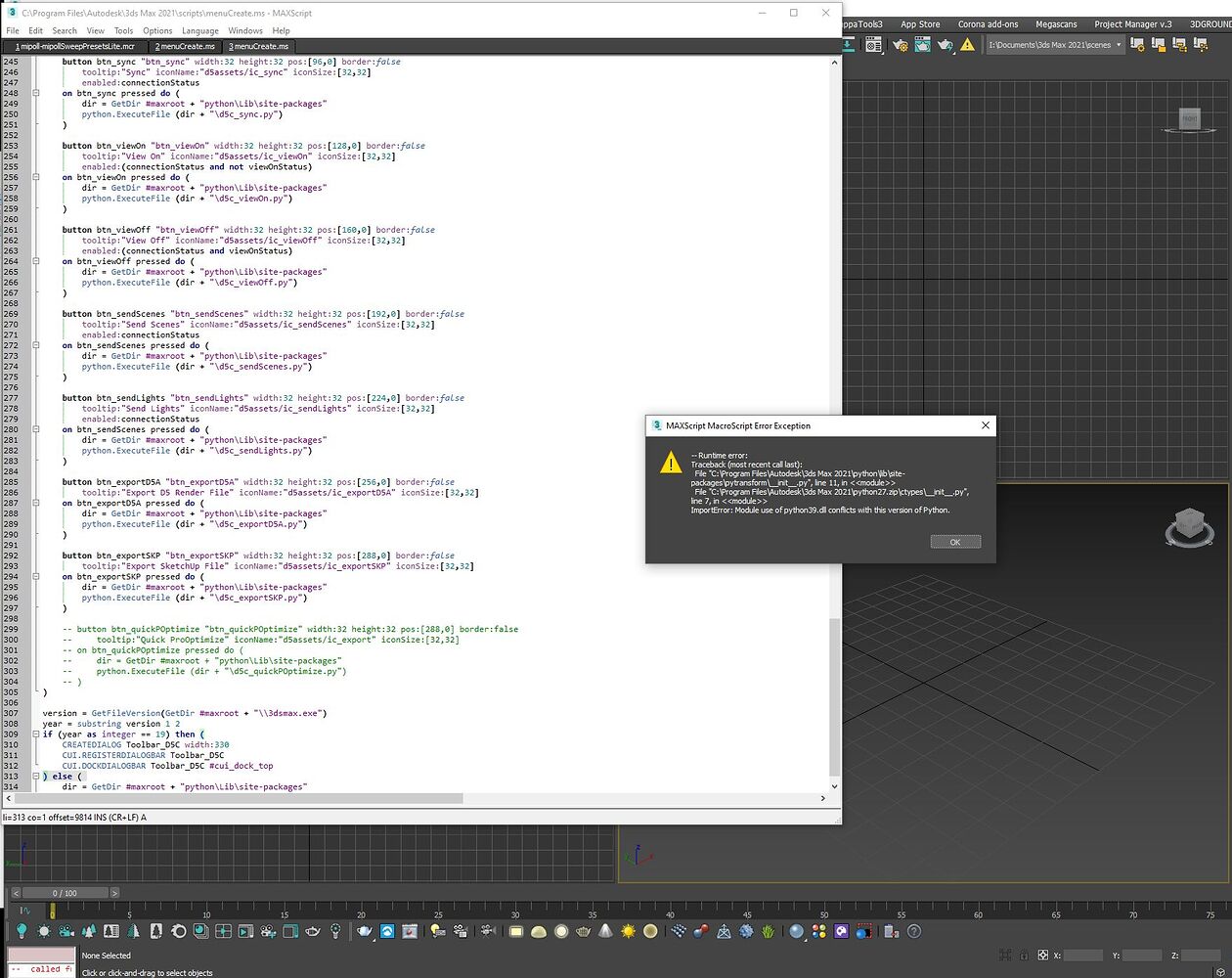Click the 0 / 100 time slider handle
Image resolution: width=1232 pixels, height=978 pixels.
tap(64, 893)
